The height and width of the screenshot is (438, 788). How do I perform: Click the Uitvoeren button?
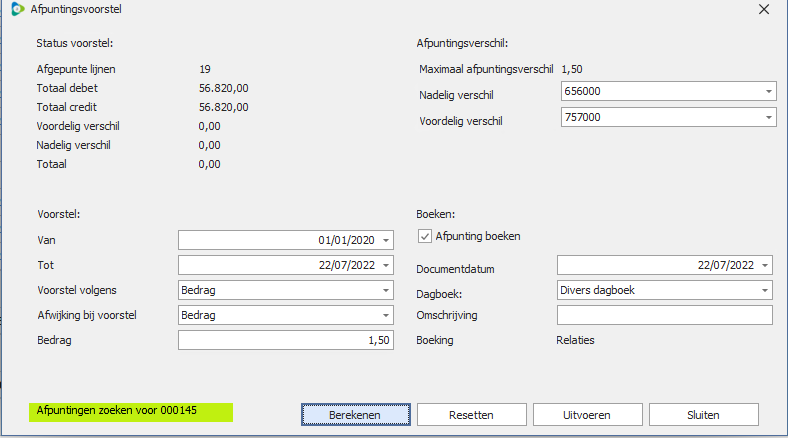tap(587, 415)
